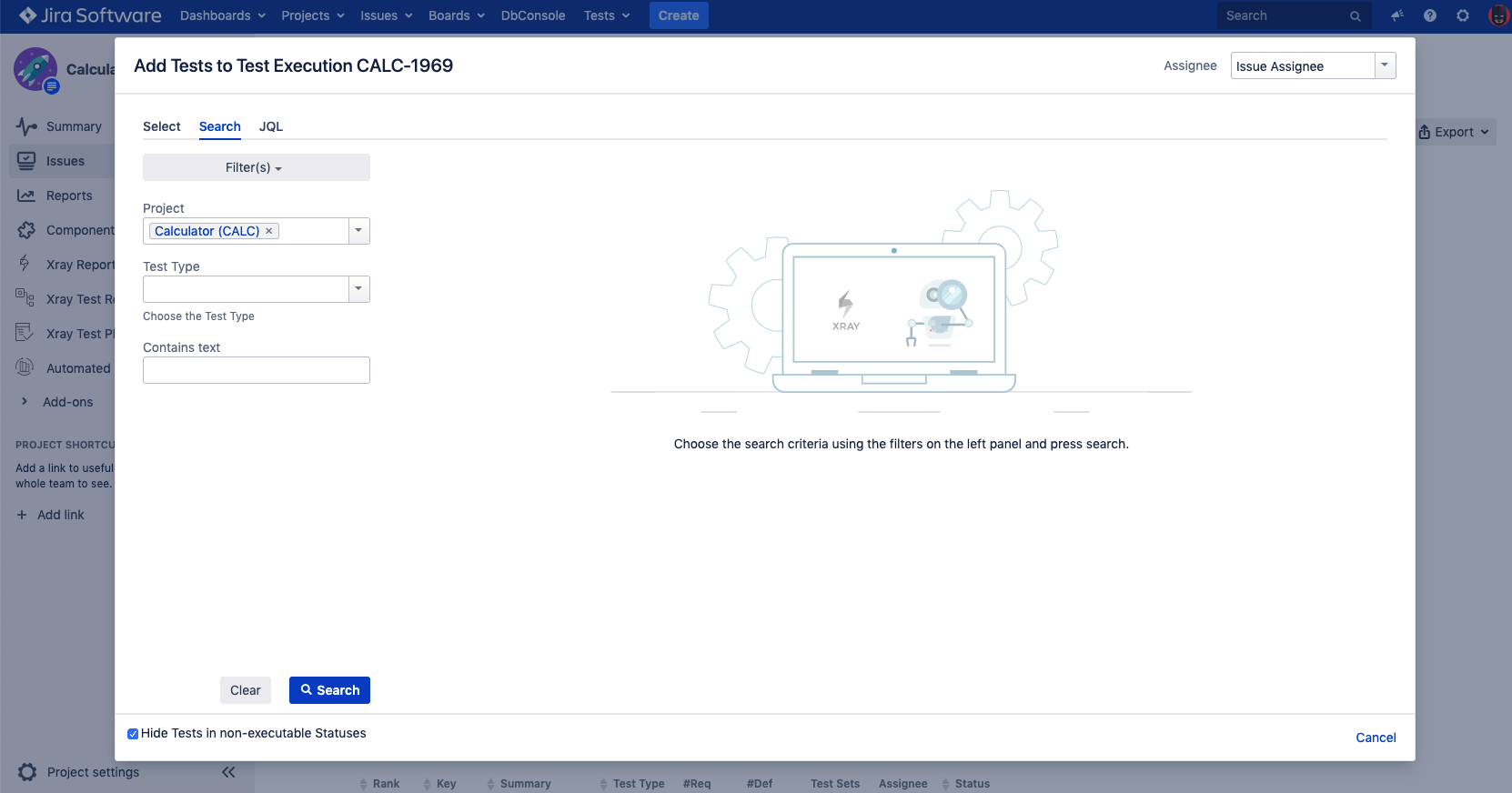Click the Cancel link
Image resolution: width=1512 pixels, height=793 pixels.
coord(1376,738)
